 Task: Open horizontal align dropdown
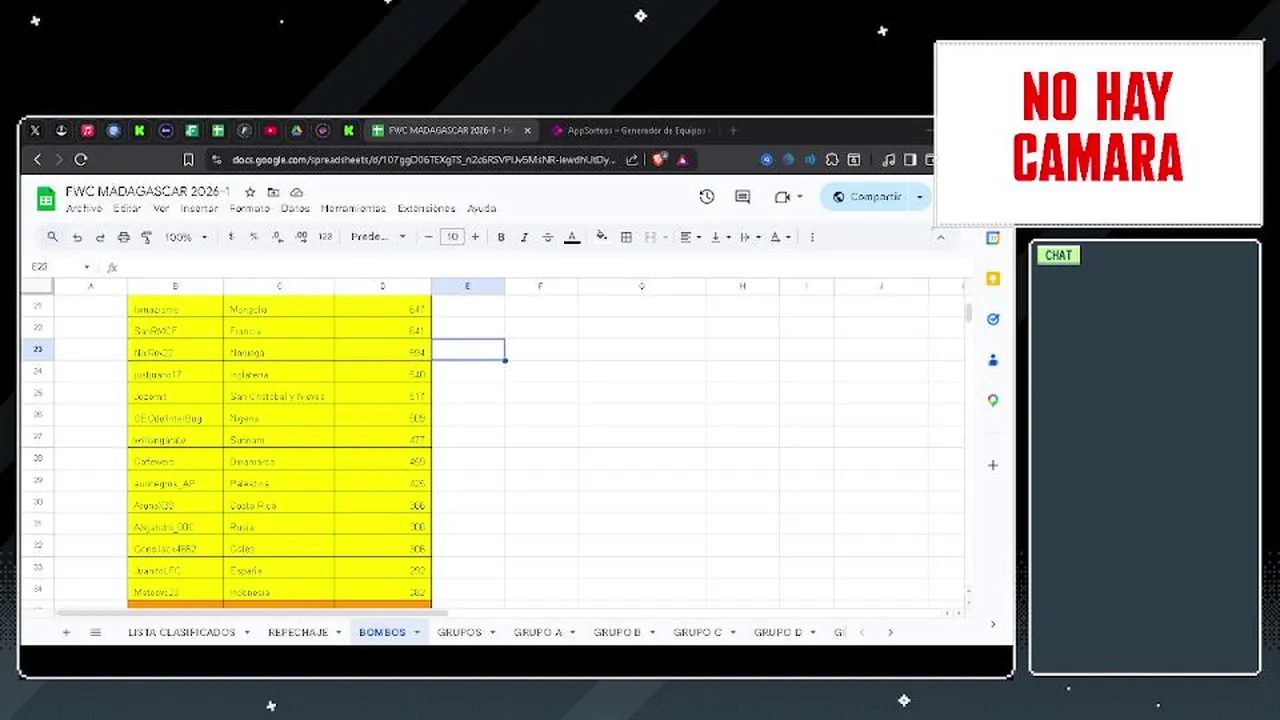(x=690, y=237)
